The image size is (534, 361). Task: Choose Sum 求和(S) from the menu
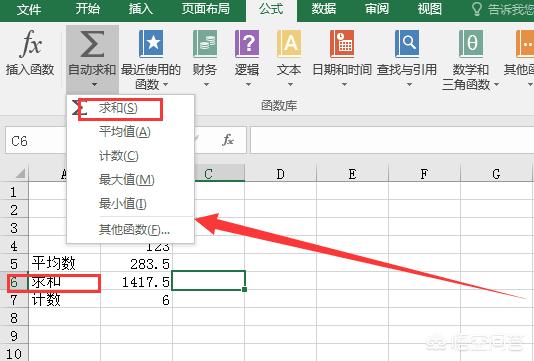coord(130,109)
